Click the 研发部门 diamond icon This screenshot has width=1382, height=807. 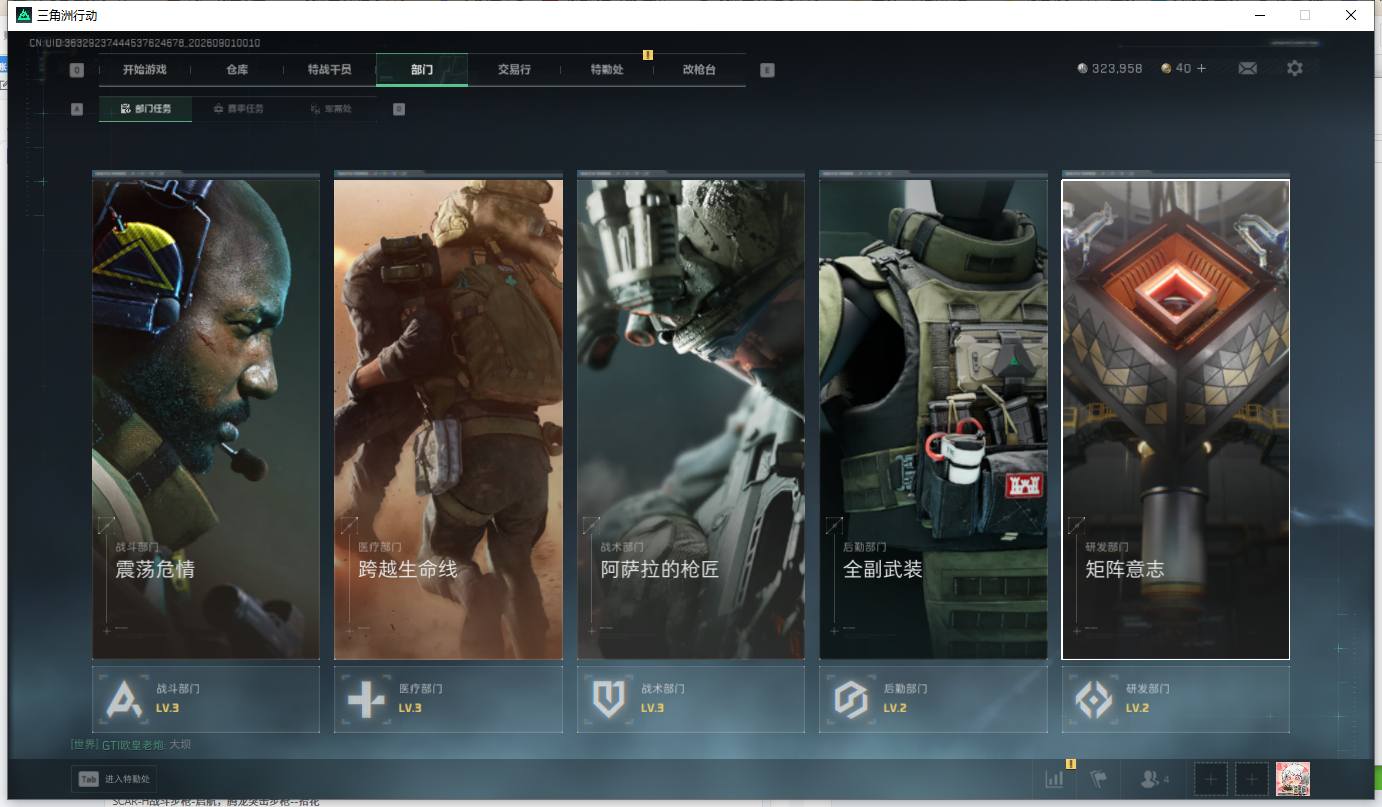pyautogui.click(x=1094, y=699)
